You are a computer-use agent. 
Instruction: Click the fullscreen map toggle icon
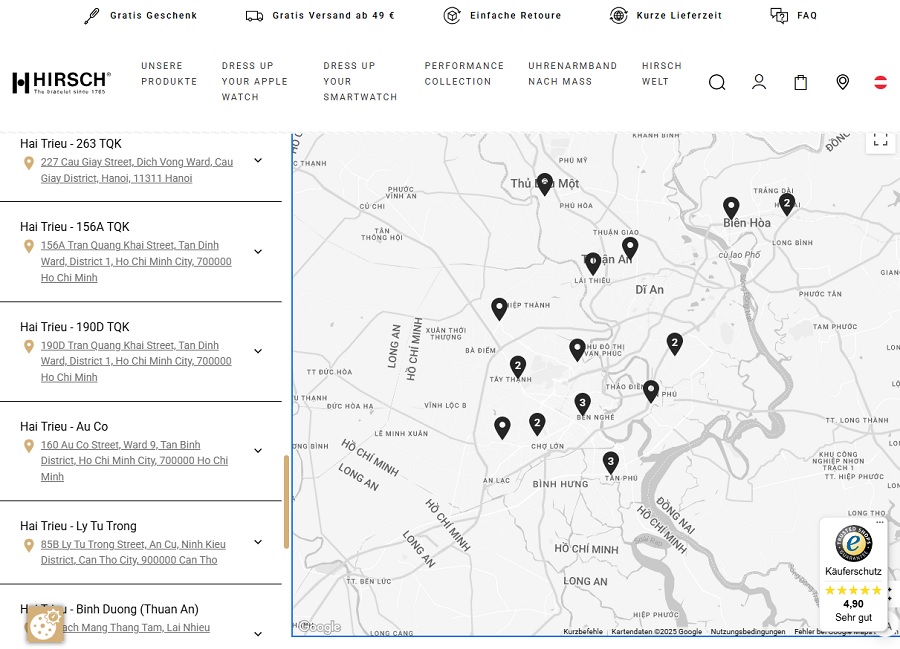[880, 139]
